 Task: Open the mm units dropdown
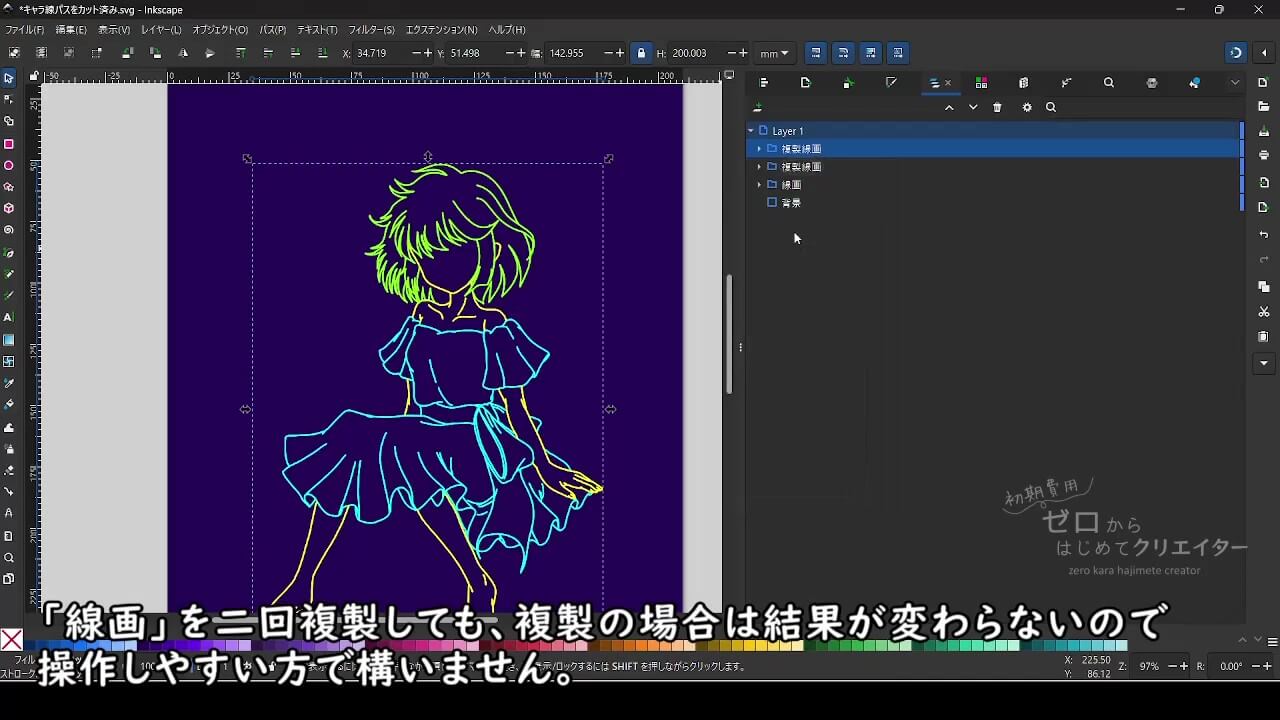[x=774, y=53]
